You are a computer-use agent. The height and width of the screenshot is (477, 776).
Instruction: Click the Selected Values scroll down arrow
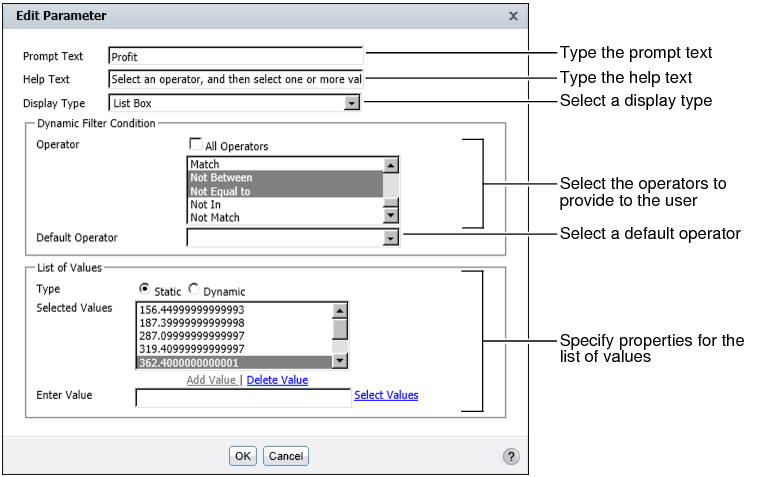point(340,360)
